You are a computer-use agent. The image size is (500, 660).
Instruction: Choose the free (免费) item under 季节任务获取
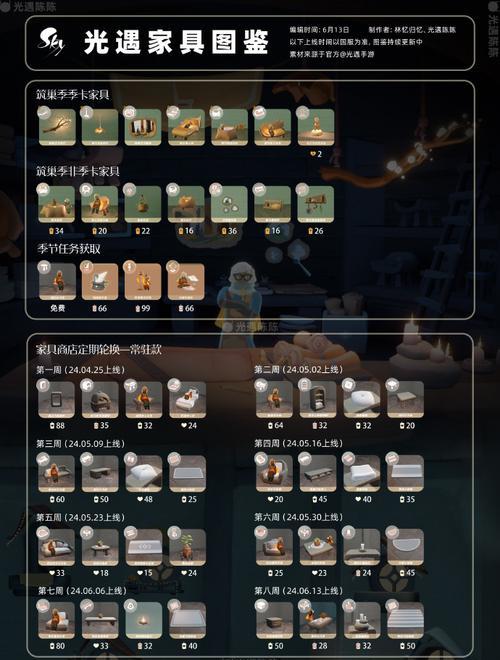point(57,282)
